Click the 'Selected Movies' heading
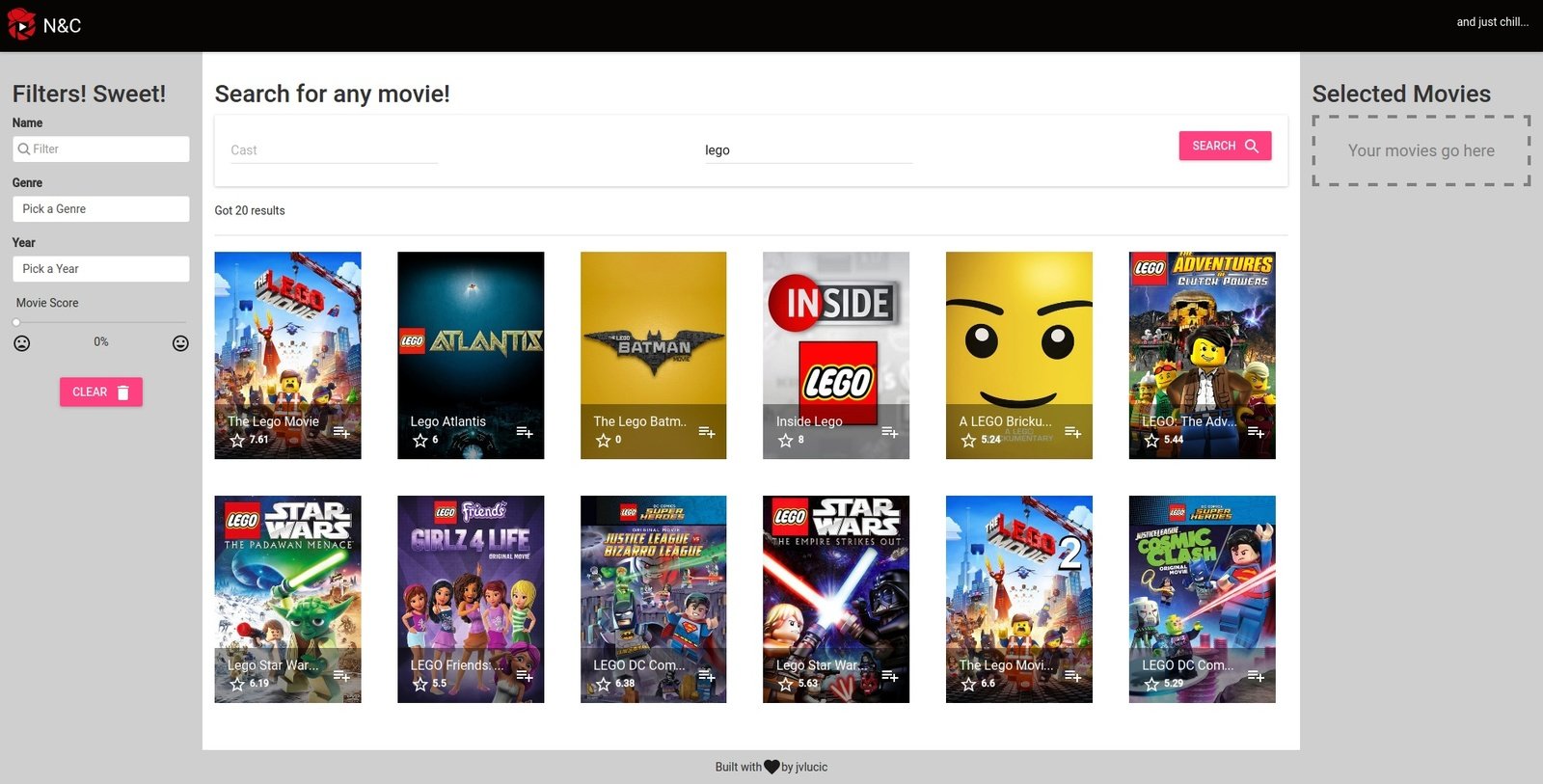 tap(1401, 94)
